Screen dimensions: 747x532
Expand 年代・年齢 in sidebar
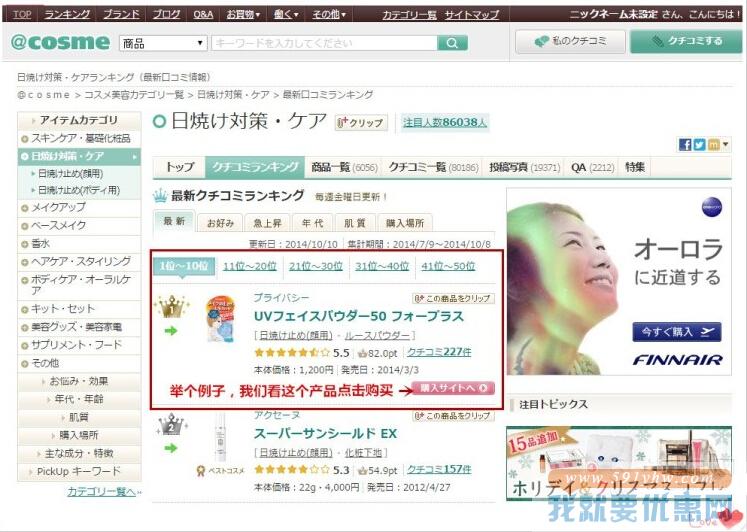[x=79, y=399]
